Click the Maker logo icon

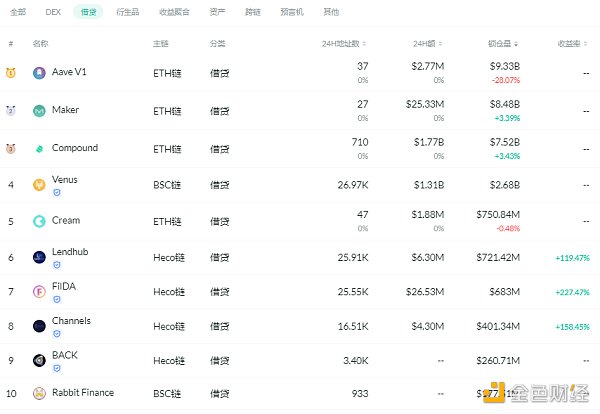(x=39, y=111)
